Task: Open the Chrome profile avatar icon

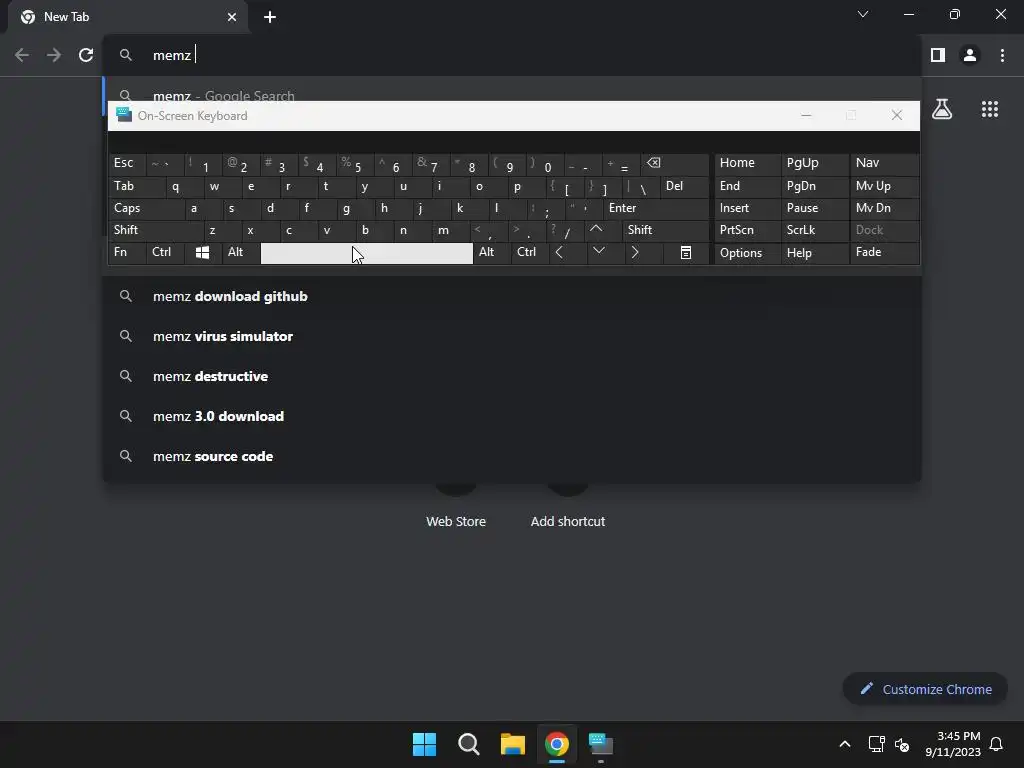Action: pos(970,55)
